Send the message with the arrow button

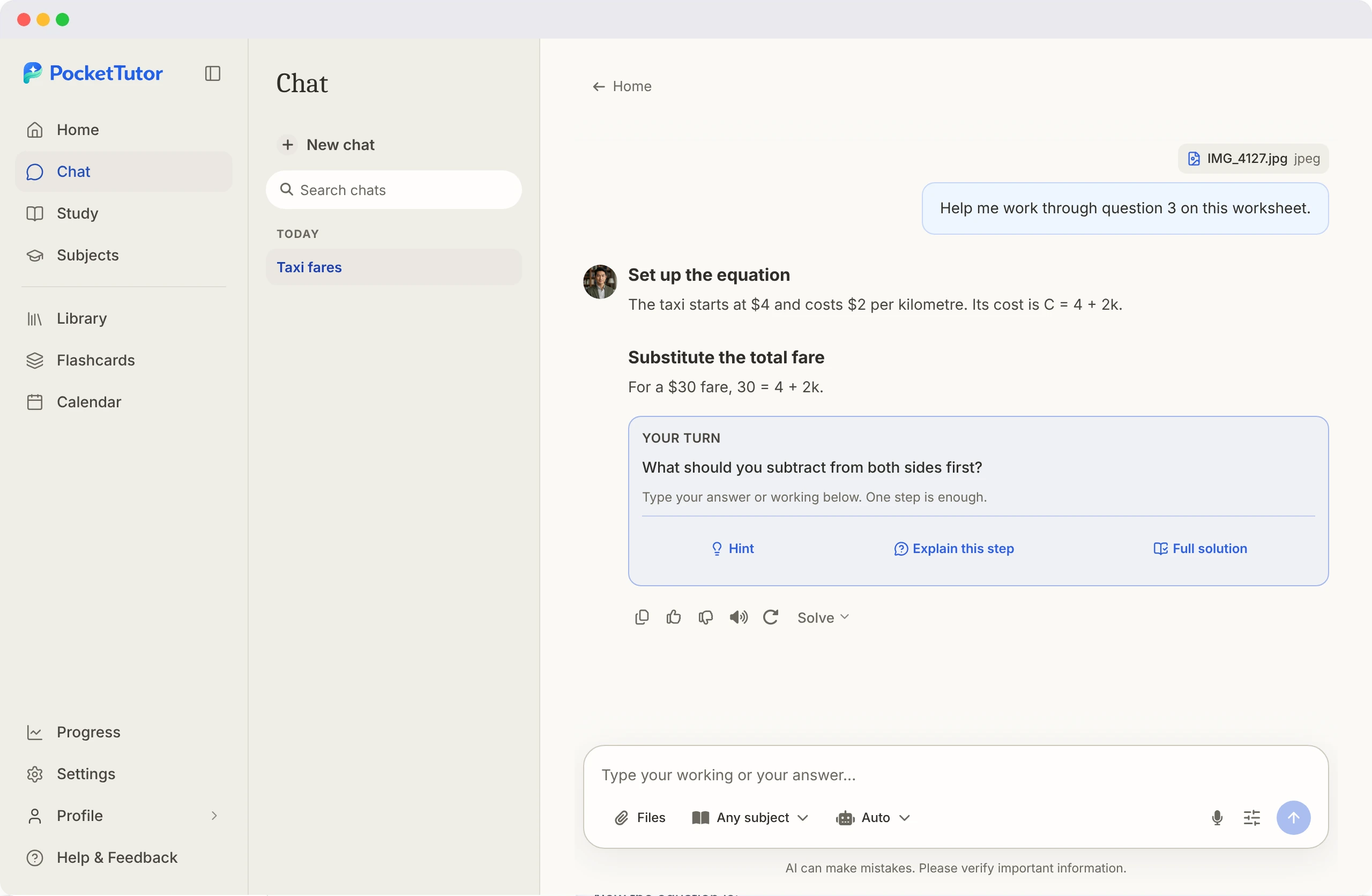(1293, 817)
